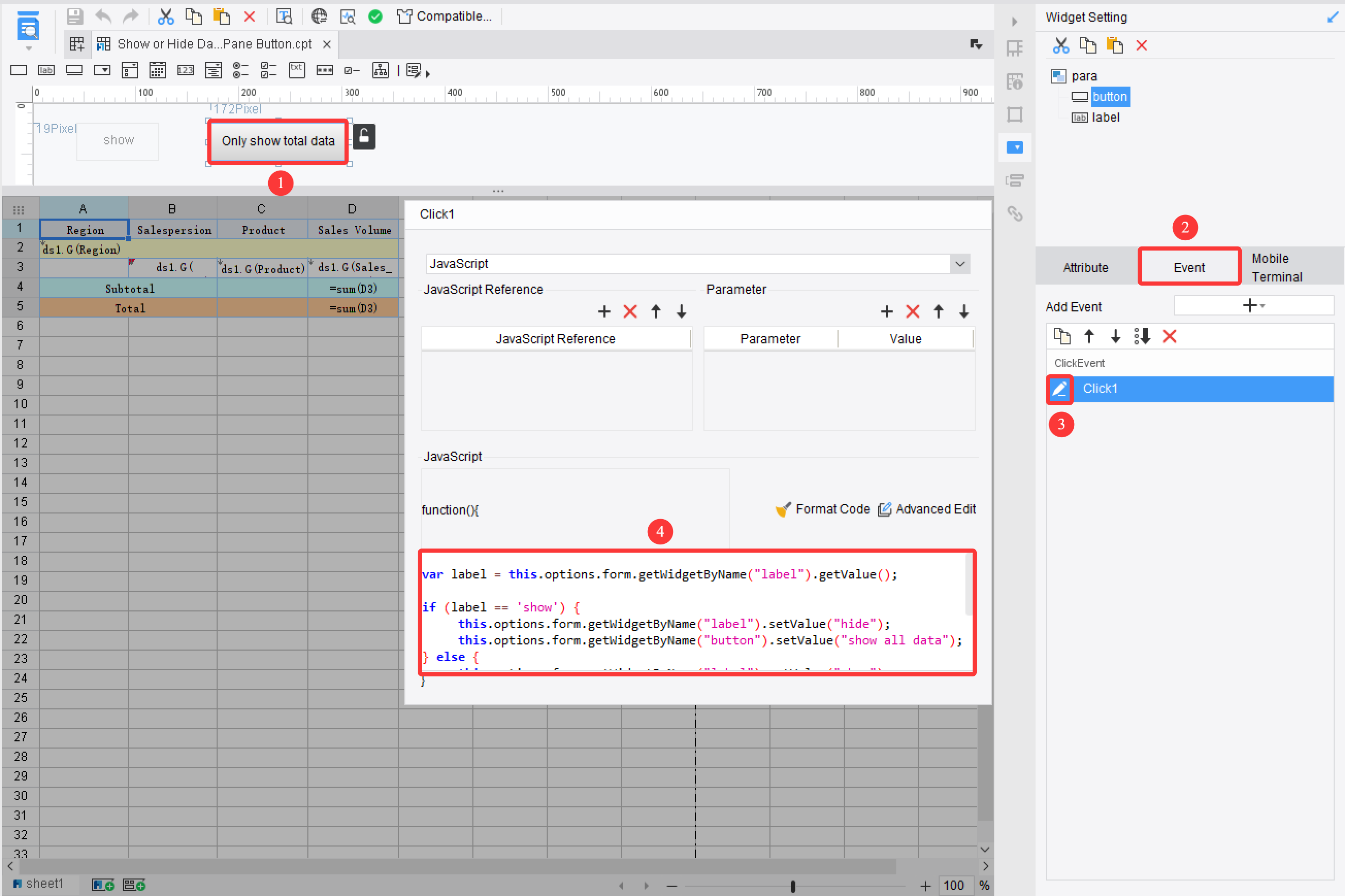
Task: Open the globe preview icon
Action: [x=319, y=16]
